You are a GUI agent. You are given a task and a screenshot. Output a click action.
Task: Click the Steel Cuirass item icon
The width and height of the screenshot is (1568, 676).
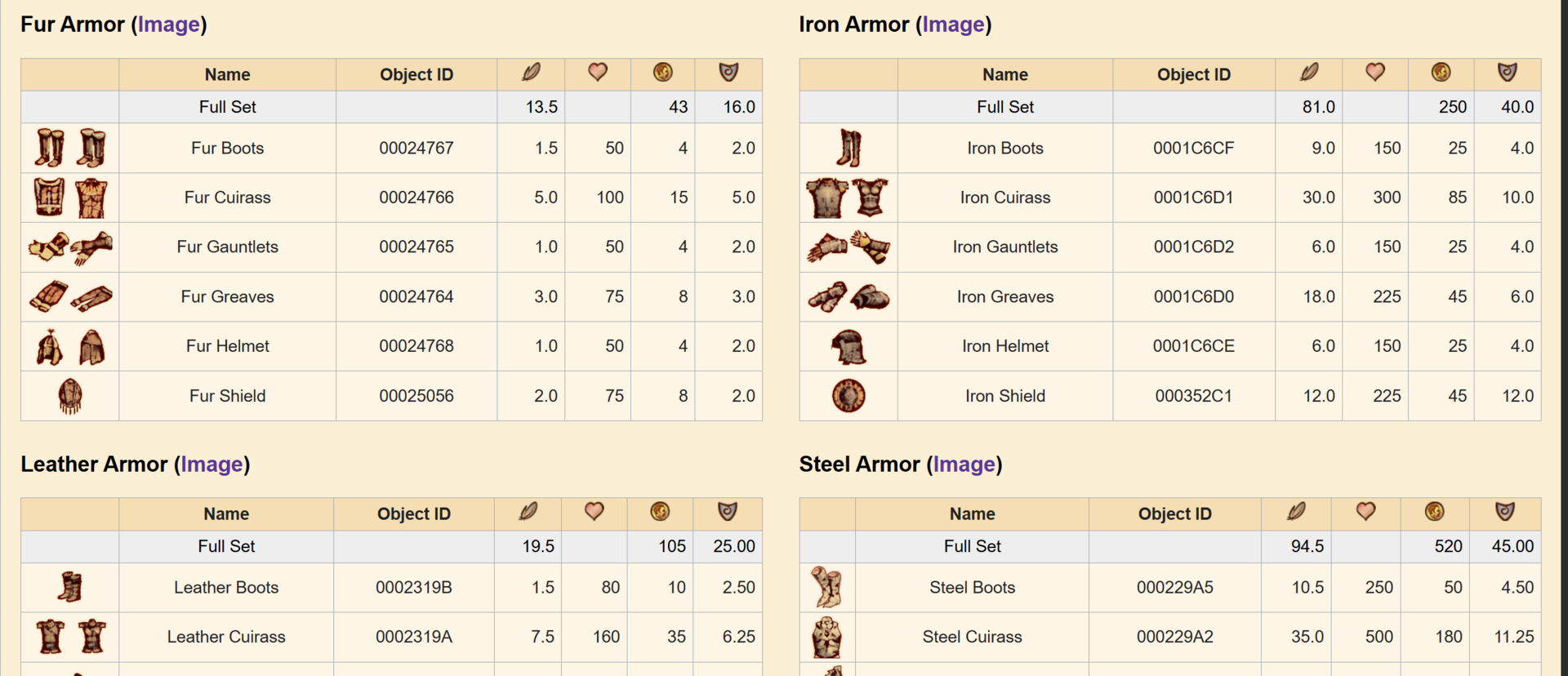coord(827,637)
